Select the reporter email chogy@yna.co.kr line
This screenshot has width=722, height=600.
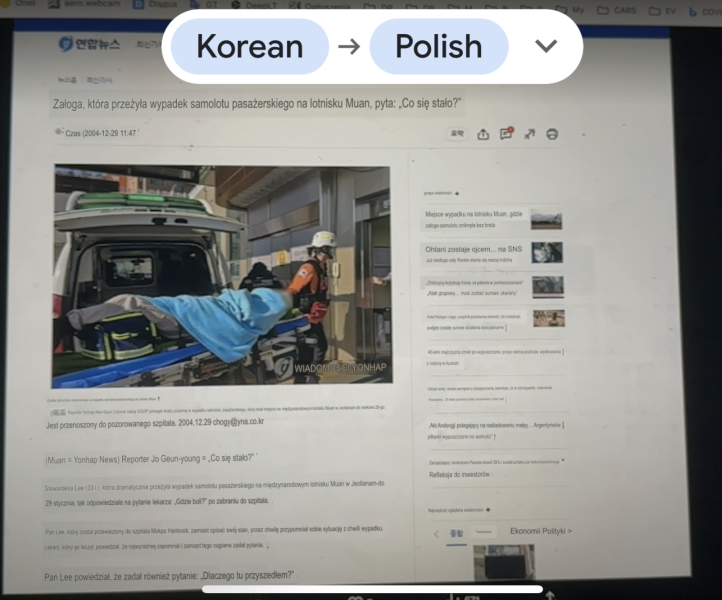coord(155,423)
